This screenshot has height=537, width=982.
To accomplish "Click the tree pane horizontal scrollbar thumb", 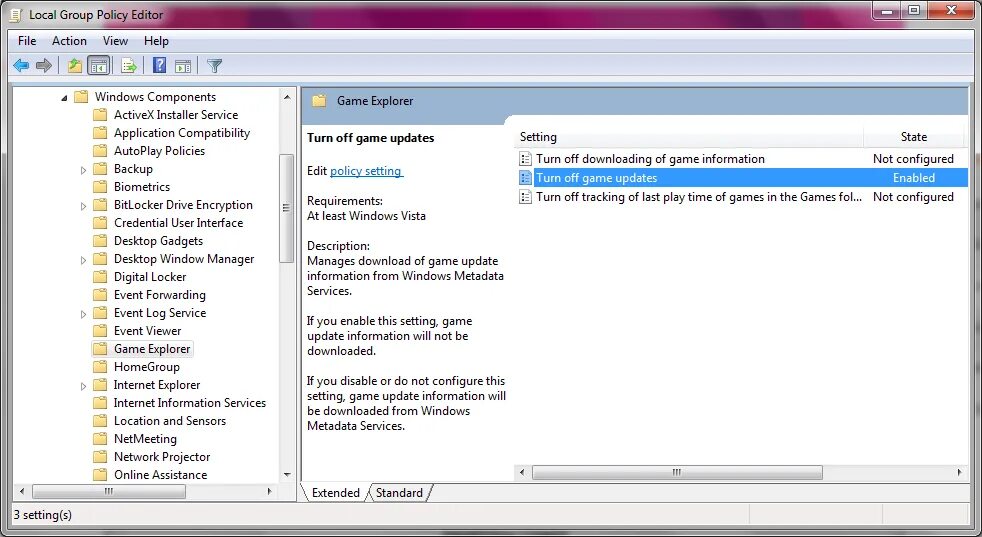I will click(x=109, y=492).
